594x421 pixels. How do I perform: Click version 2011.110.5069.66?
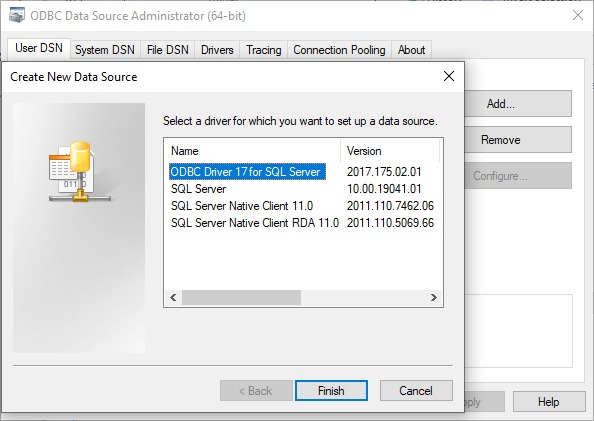point(390,223)
